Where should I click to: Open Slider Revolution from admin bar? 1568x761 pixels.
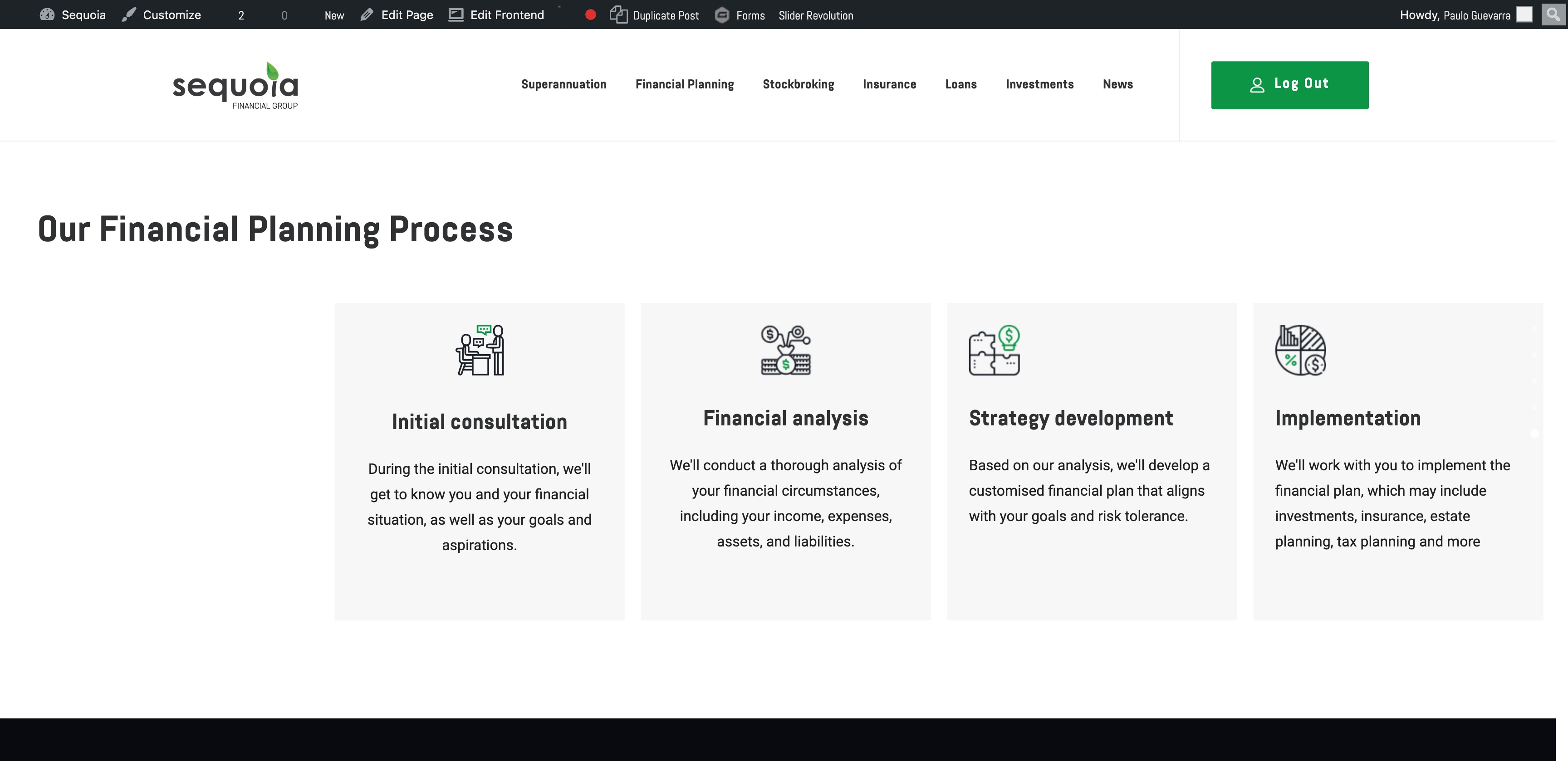click(x=816, y=15)
